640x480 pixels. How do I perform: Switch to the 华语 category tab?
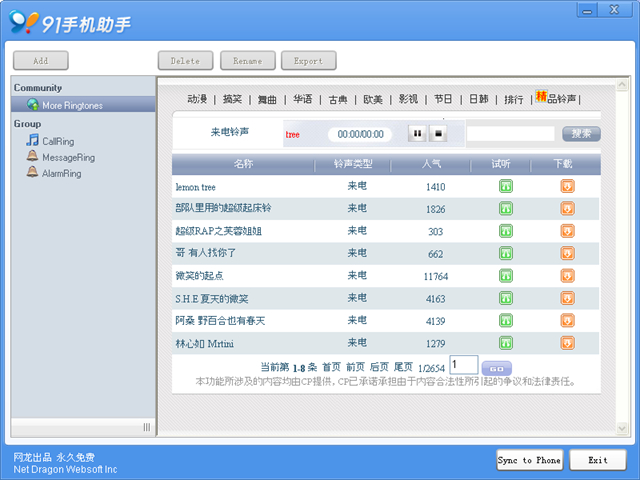coord(302,99)
